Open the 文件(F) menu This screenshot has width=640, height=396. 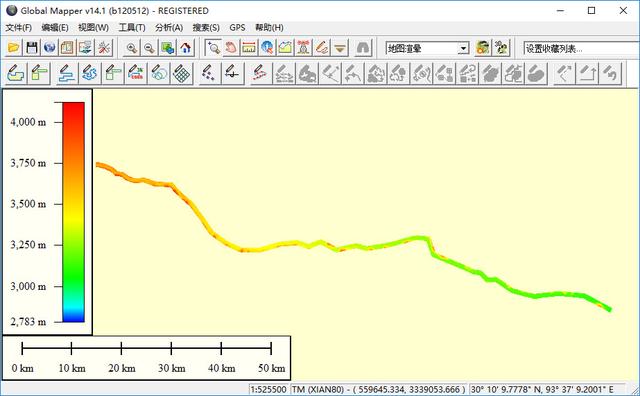coord(19,27)
